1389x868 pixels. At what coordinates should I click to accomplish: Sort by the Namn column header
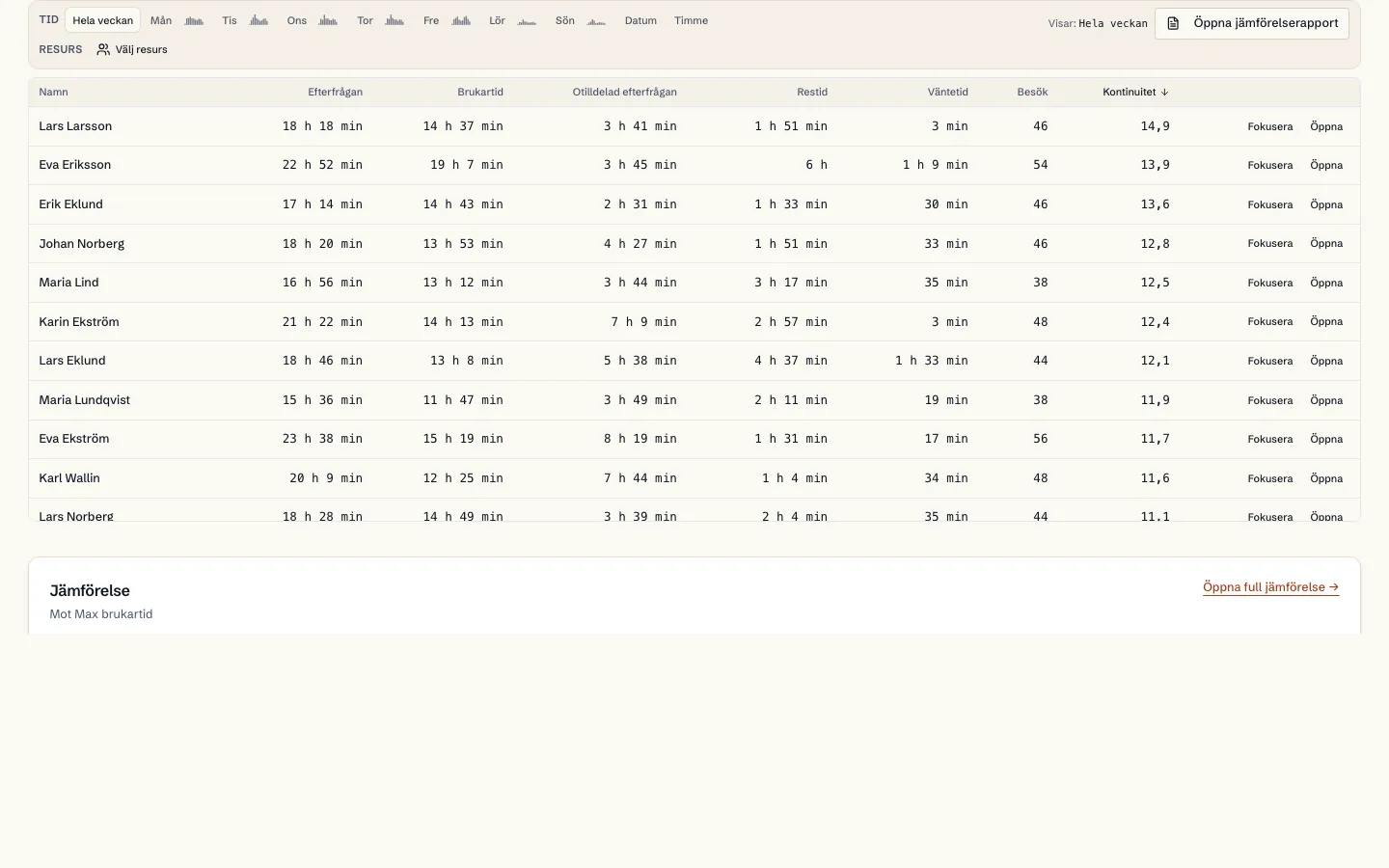53,93
